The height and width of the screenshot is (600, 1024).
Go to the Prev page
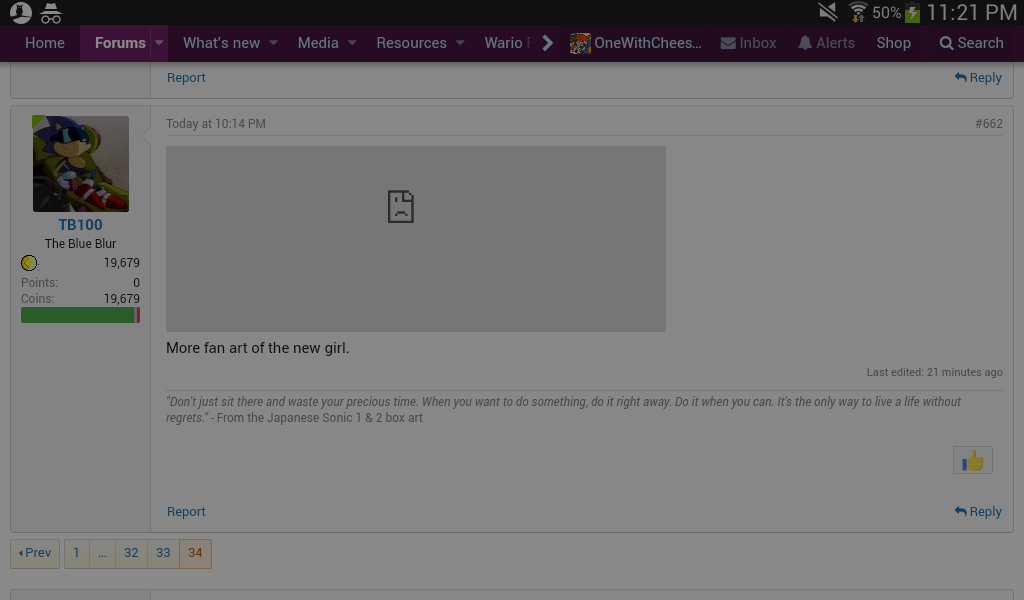(35, 553)
